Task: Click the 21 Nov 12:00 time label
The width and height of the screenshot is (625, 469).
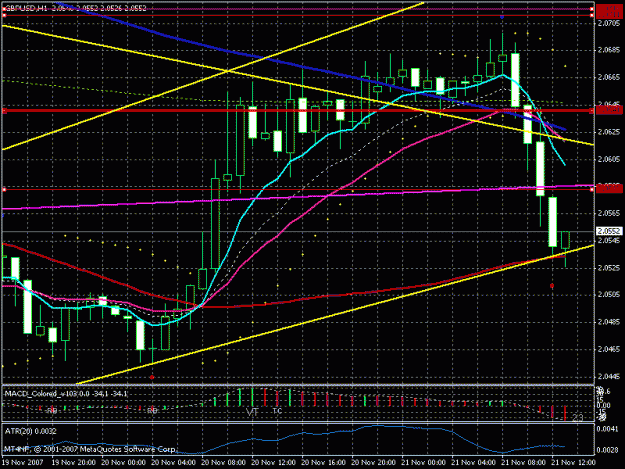Action: [x=573, y=462]
